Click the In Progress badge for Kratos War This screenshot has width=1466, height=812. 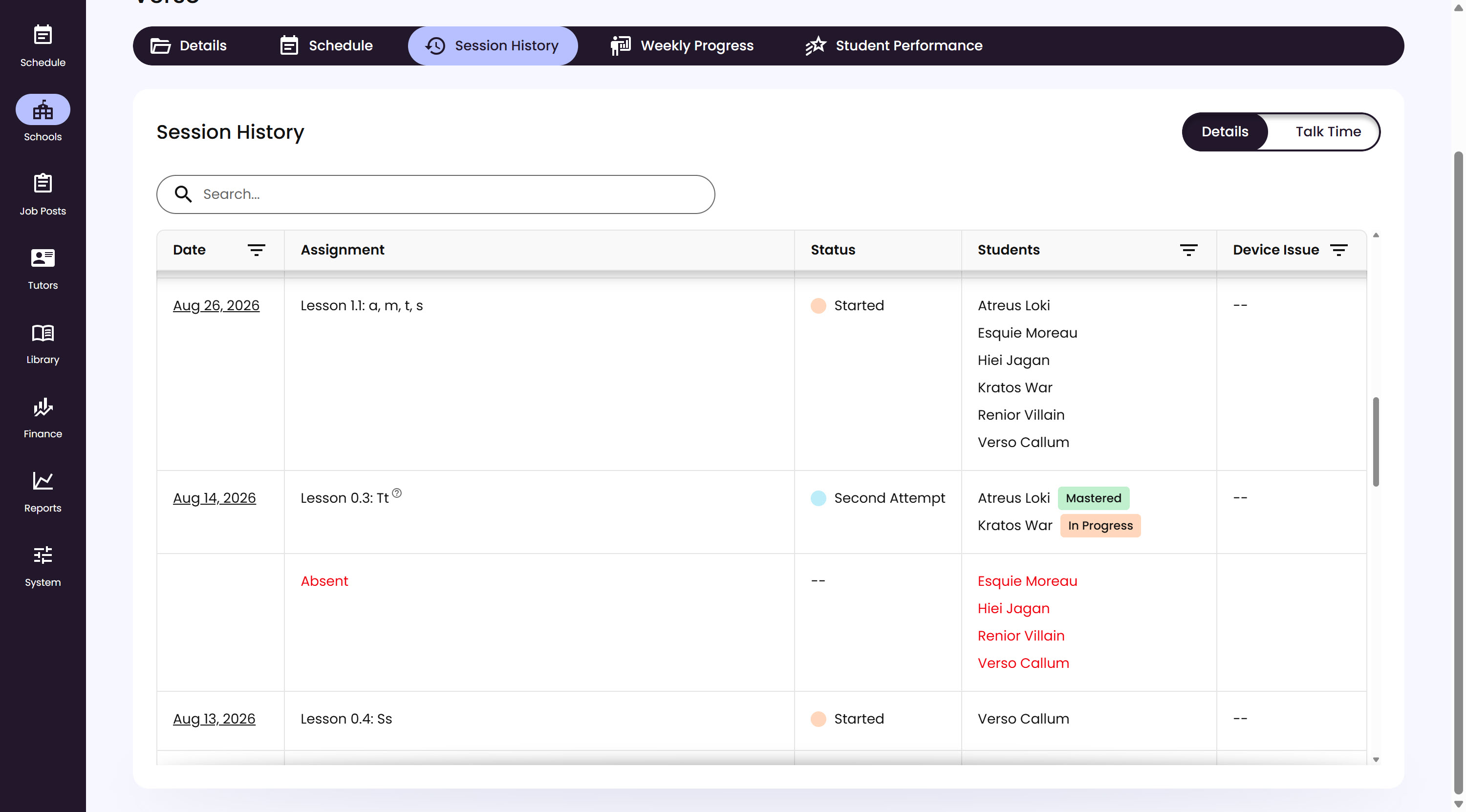tap(1100, 525)
